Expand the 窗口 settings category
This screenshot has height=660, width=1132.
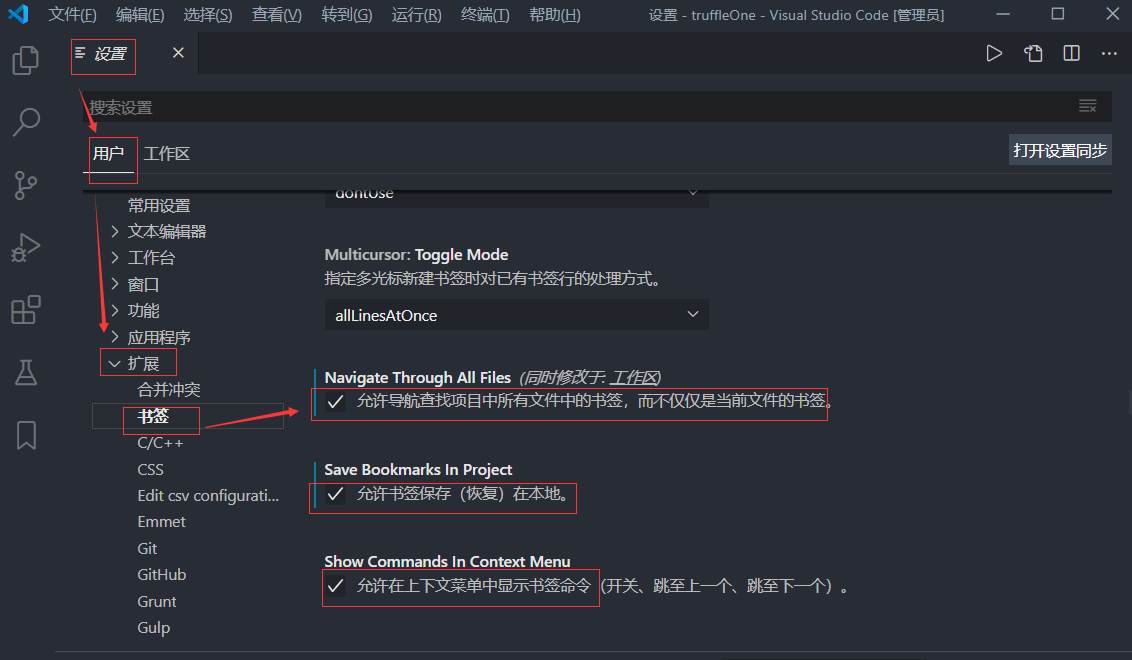115,284
